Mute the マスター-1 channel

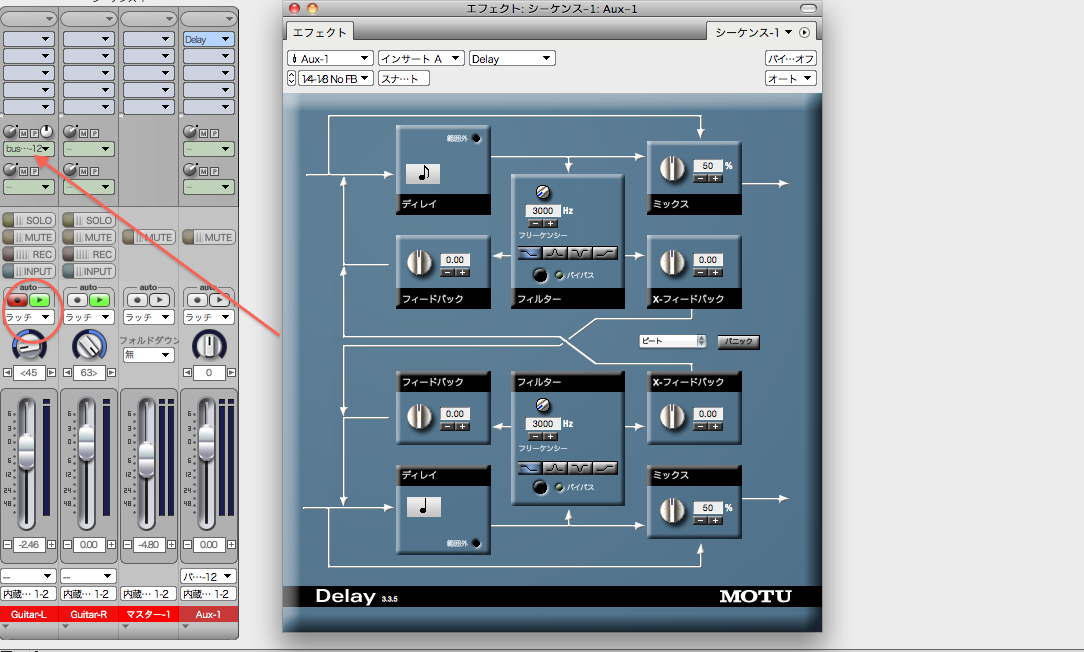149,237
